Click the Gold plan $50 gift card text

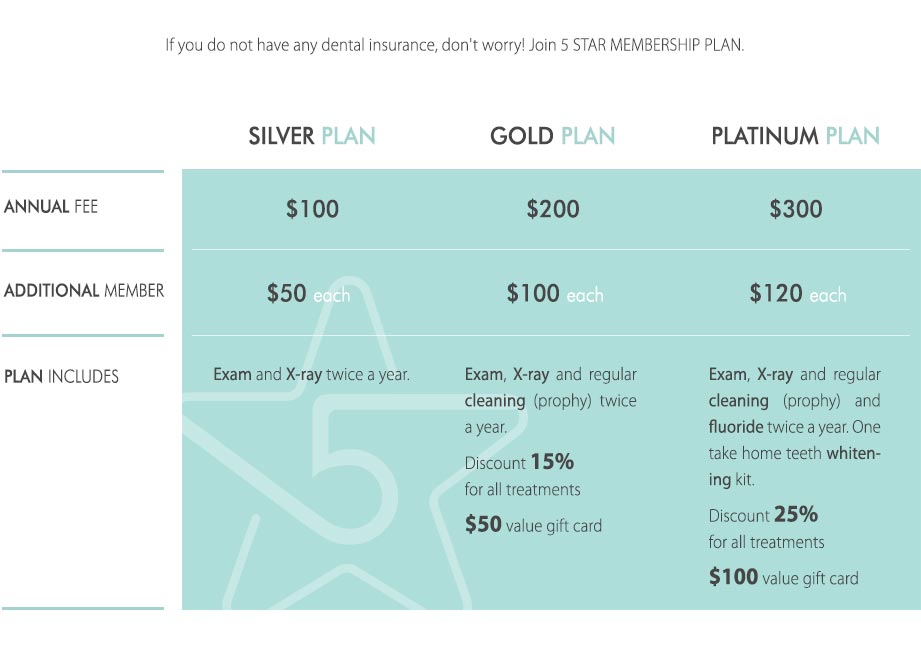click(533, 525)
